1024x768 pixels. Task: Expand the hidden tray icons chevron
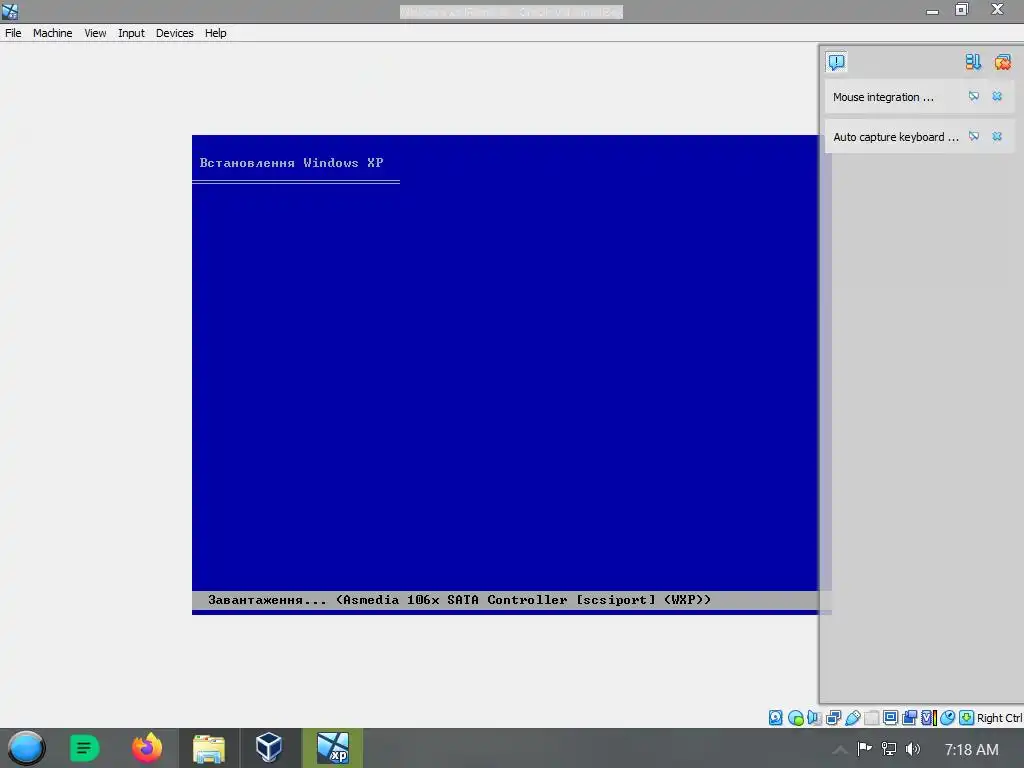(840, 749)
